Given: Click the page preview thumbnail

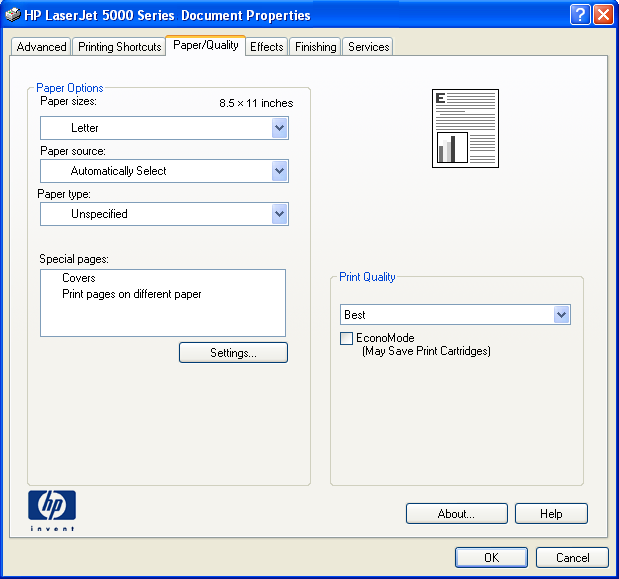Looking at the screenshot, I should click(x=465, y=127).
